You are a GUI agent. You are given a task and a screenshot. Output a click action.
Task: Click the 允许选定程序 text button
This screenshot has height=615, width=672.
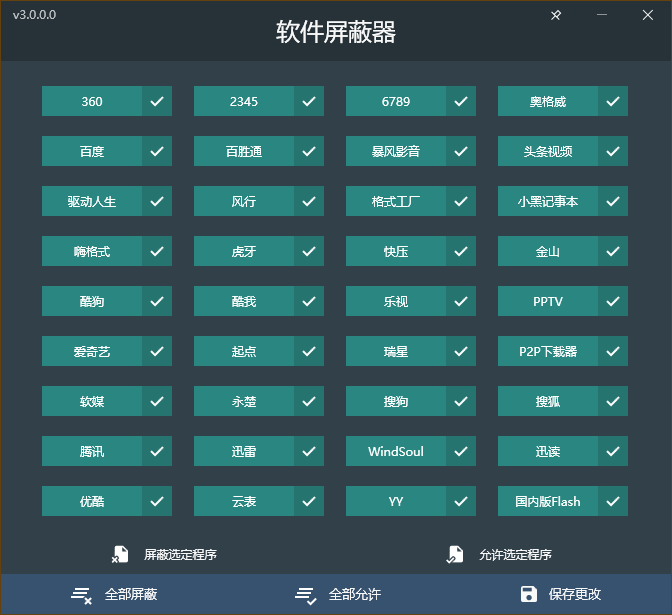[515, 555]
